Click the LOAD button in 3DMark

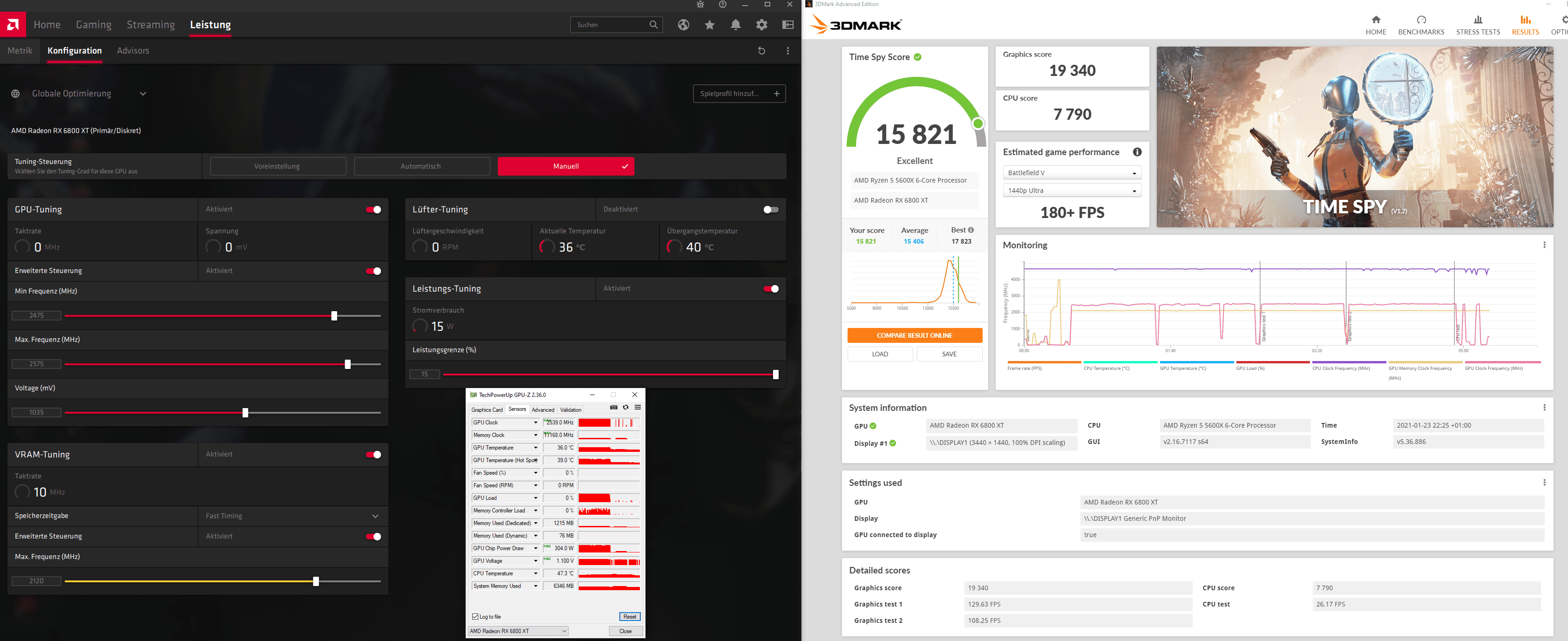[880, 355]
